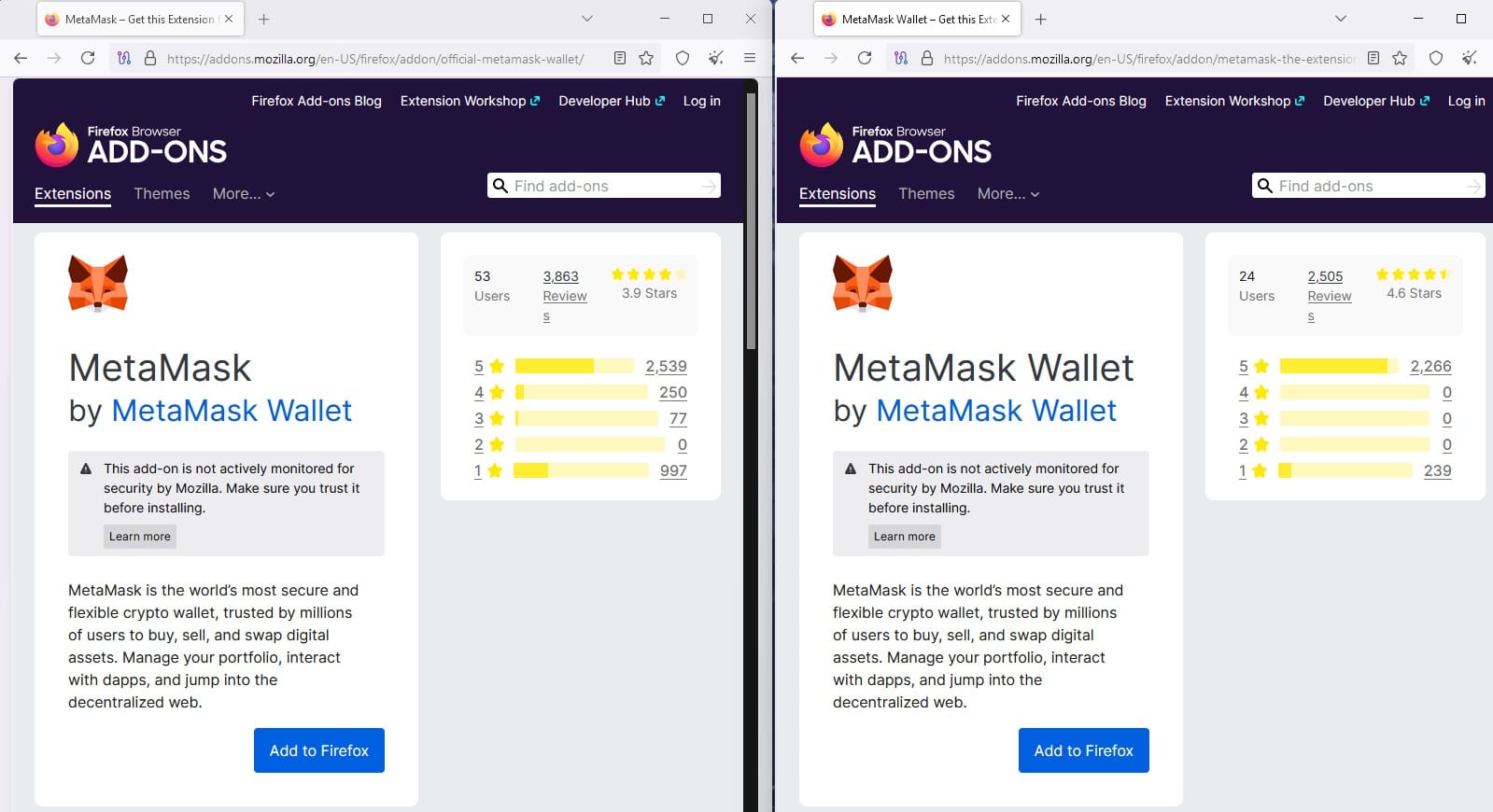Viewport: 1493px width, 812px height.
Task: Open new tab in right Firefox window
Action: [1040, 19]
